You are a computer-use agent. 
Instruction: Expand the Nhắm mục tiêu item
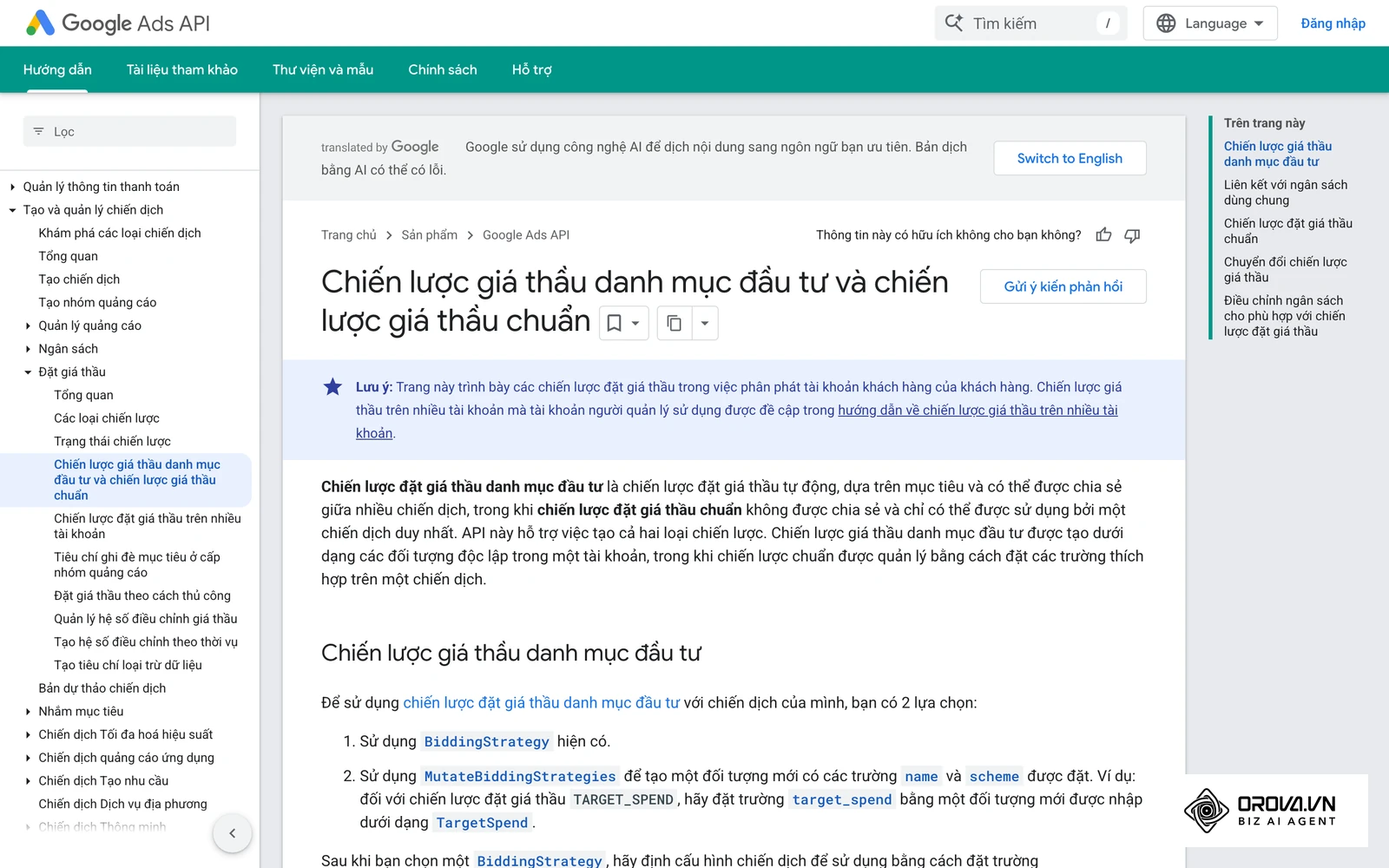[28, 712]
